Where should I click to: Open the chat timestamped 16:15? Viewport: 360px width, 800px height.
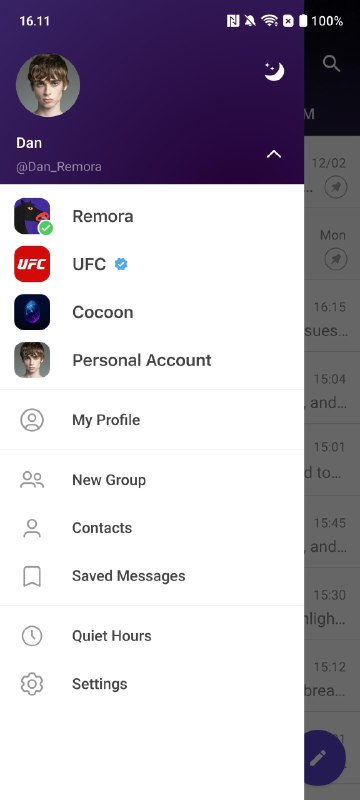(x=332, y=315)
